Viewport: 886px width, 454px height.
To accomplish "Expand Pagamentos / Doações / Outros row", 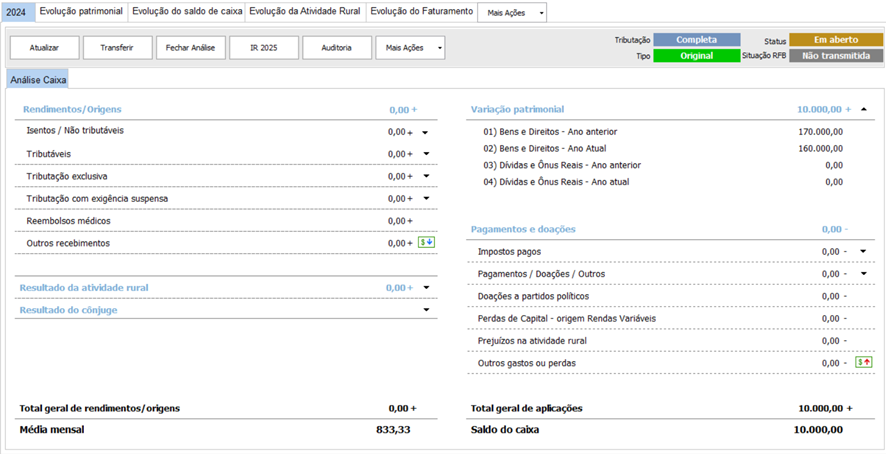I will (863, 273).
